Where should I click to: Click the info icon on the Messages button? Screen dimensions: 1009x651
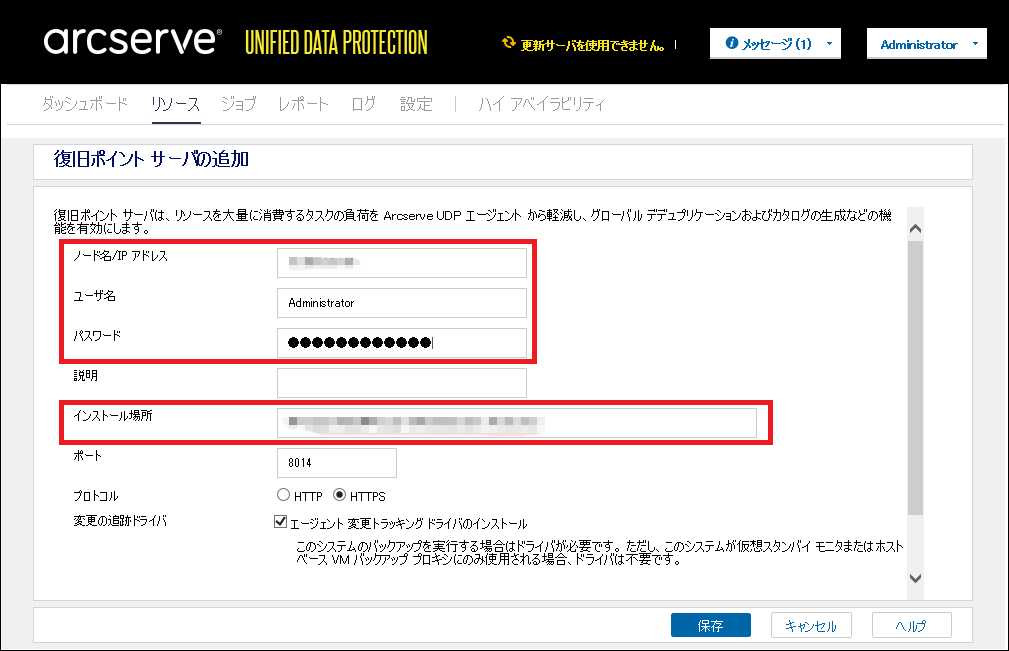click(732, 43)
